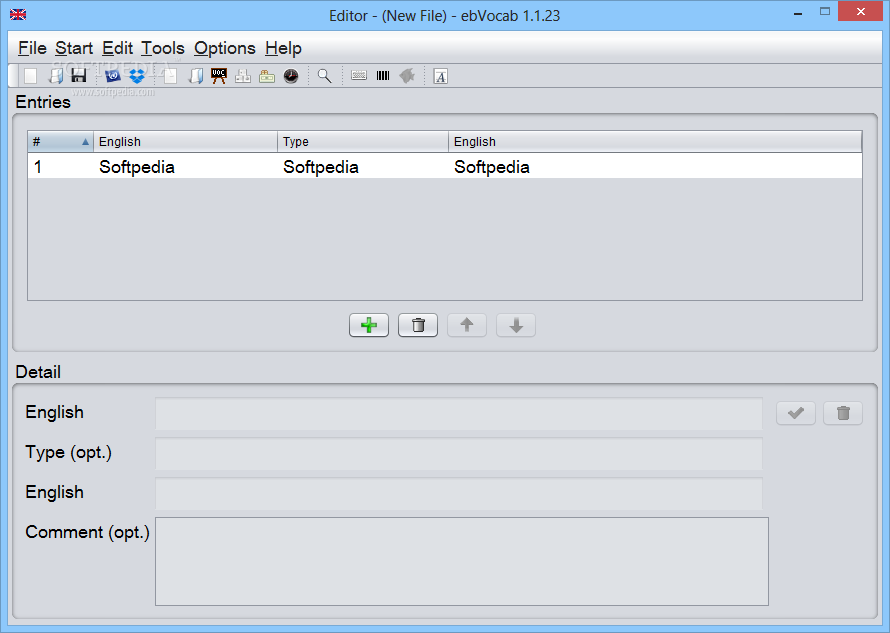Click the second blank page icon after Dropbox
This screenshot has width=890, height=633.
[x=170, y=76]
